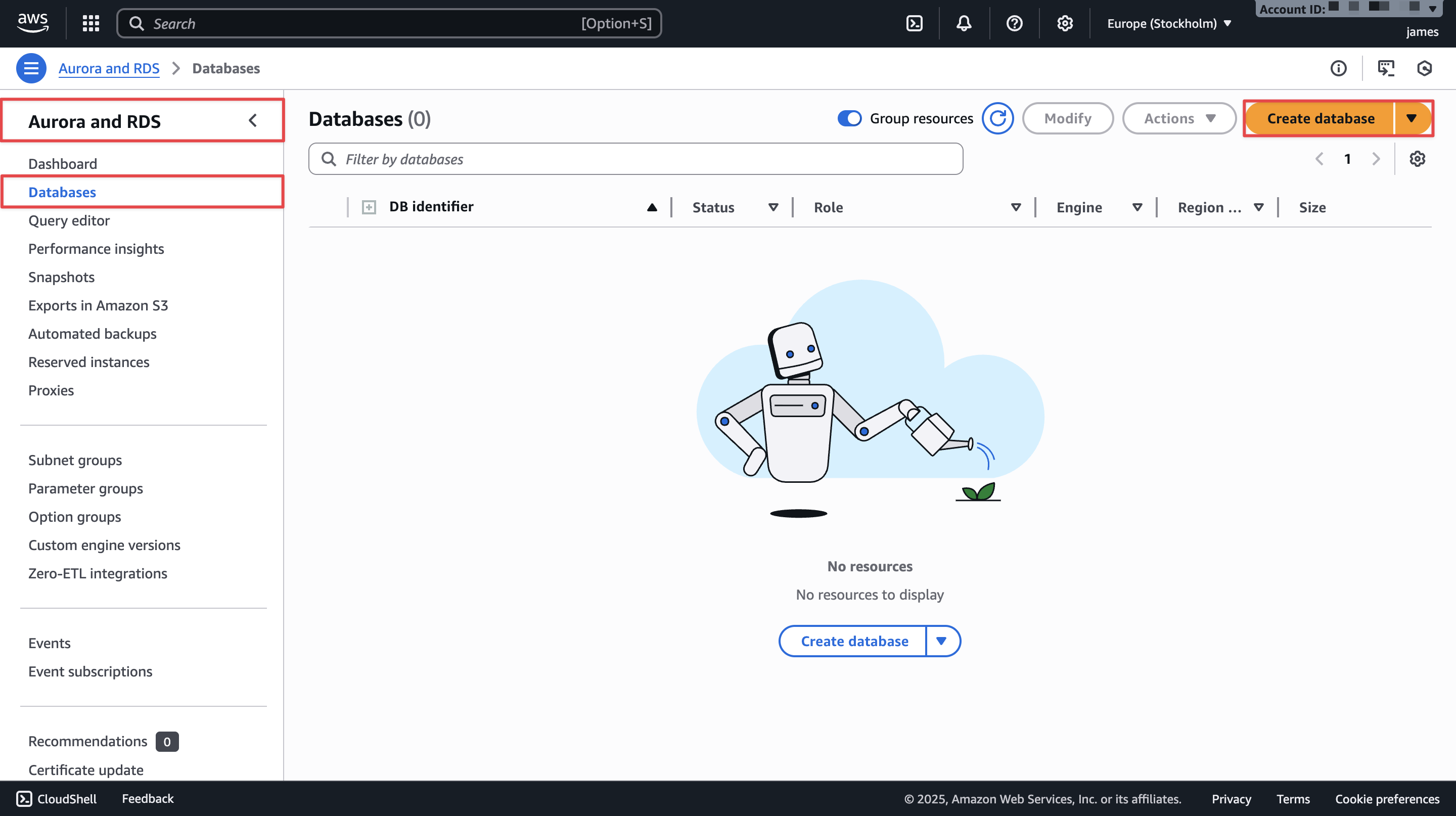Open the AWS services grid menu
The width and height of the screenshot is (1456, 816).
(x=90, y=23)
